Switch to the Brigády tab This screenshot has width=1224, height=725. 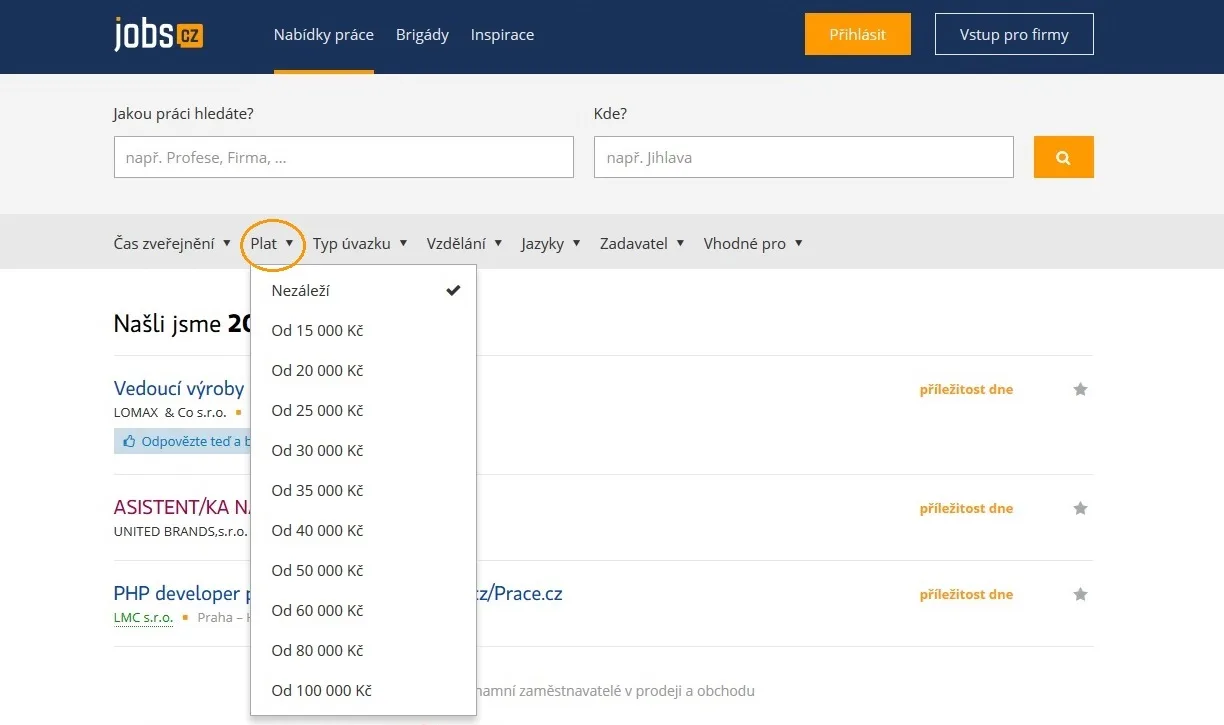tap(422, 34)
